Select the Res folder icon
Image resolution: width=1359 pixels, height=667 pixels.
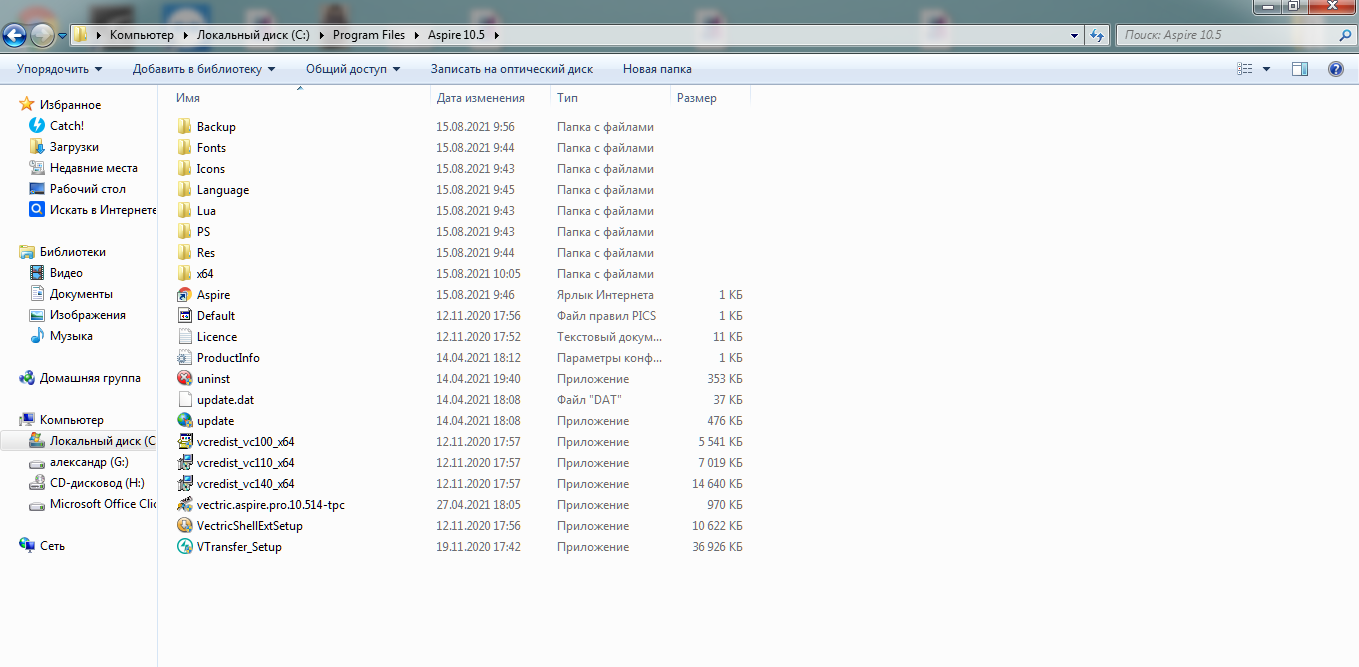click(x=184, y=253)
